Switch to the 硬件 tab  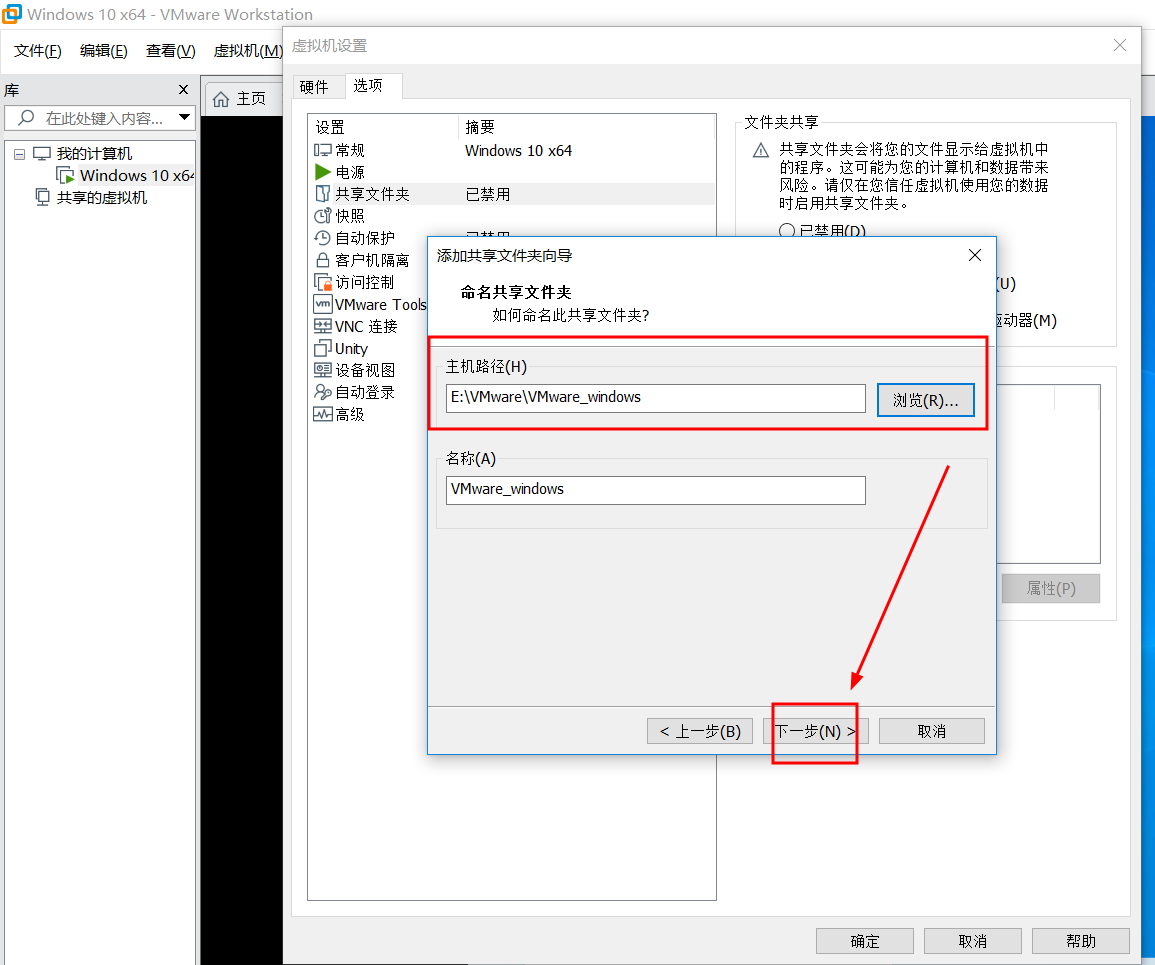[315, 87]
